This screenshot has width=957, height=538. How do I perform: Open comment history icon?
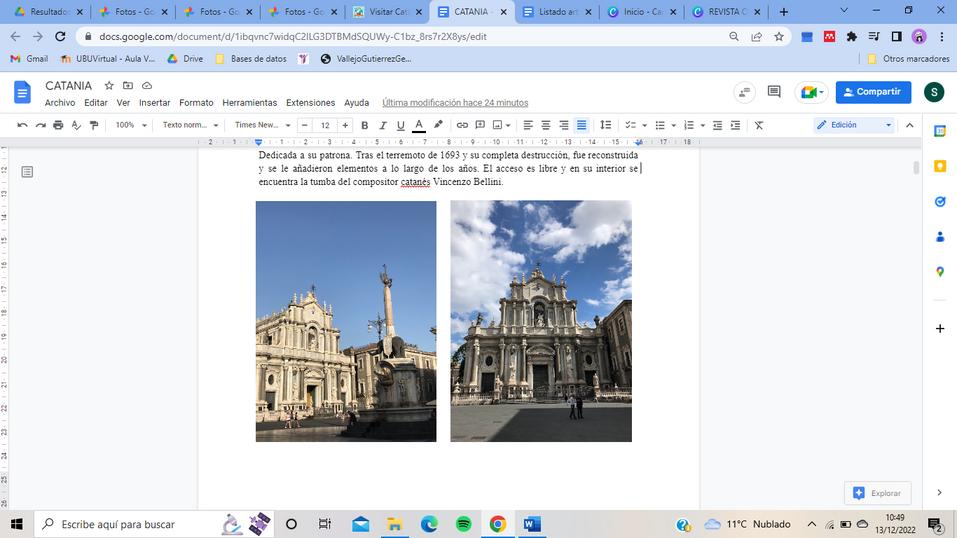point(774,92)
